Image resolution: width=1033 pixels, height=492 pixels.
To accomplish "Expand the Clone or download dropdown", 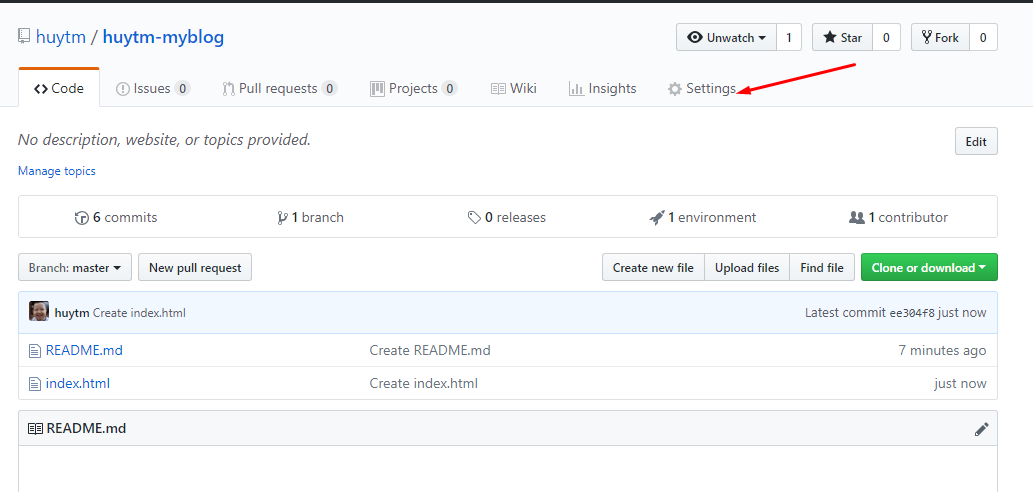I will pos(929,267).
